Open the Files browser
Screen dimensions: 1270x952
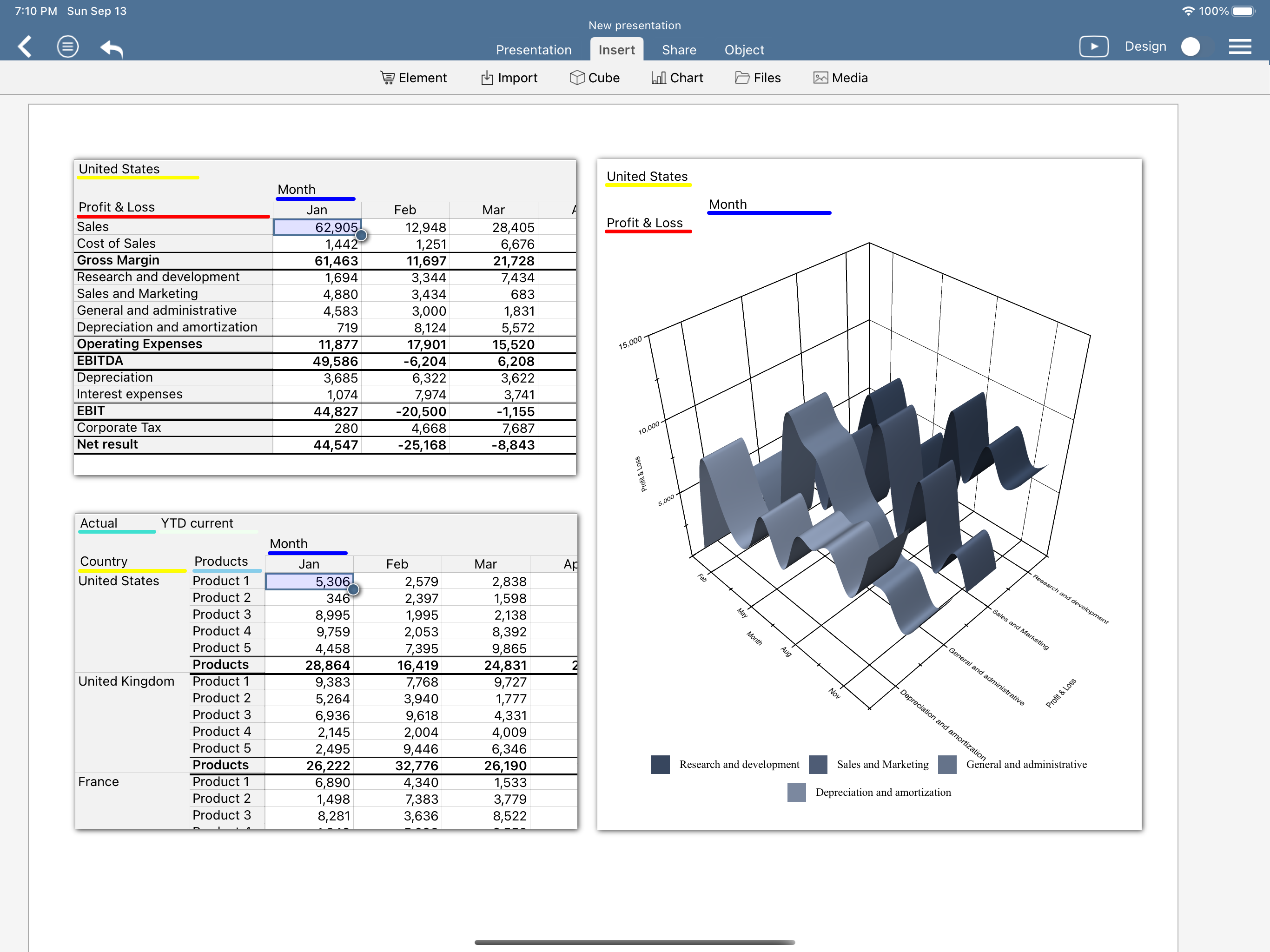[x=758, y=78]
